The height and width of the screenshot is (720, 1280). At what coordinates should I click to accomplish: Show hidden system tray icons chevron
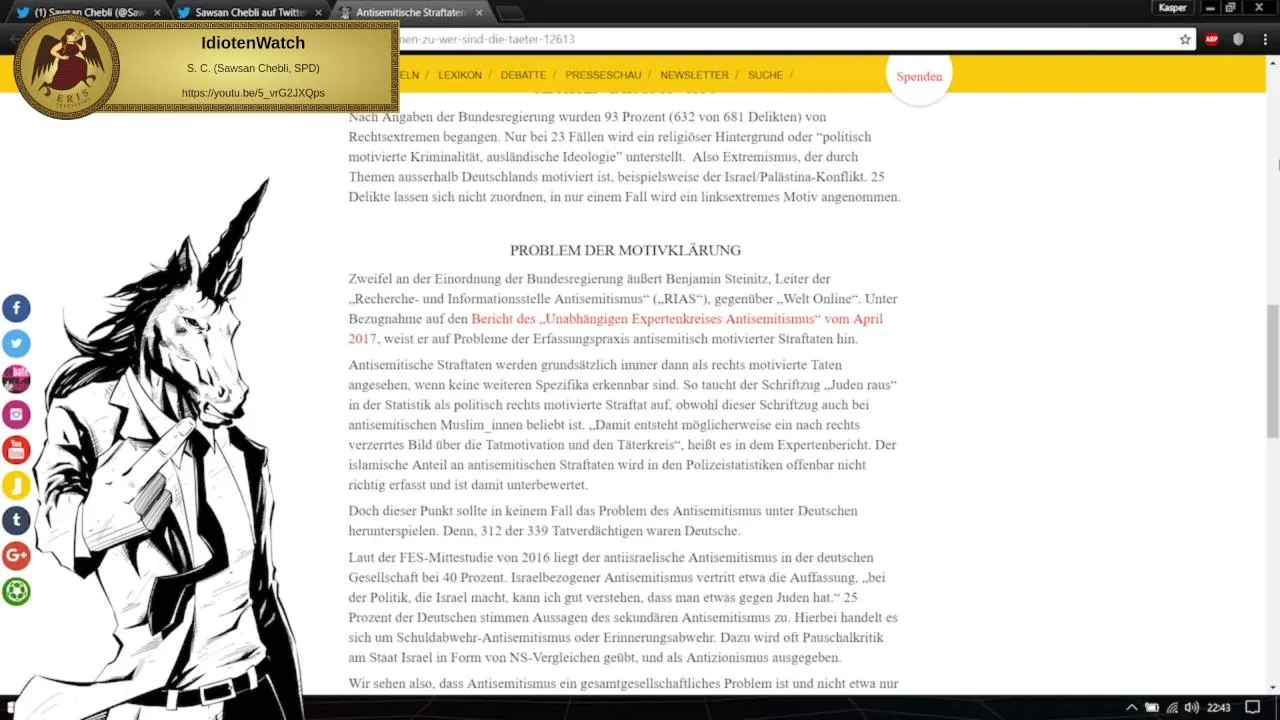(1132, 707)
